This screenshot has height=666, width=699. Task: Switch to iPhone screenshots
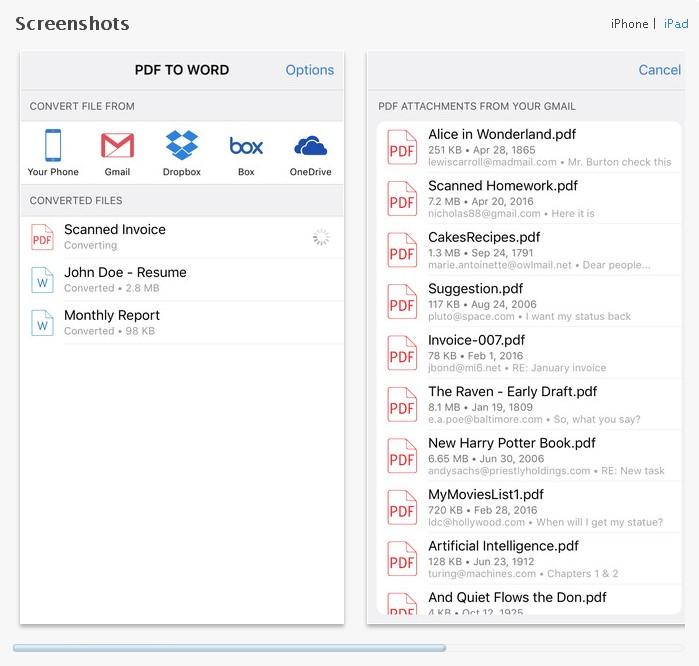click(629, 24)
